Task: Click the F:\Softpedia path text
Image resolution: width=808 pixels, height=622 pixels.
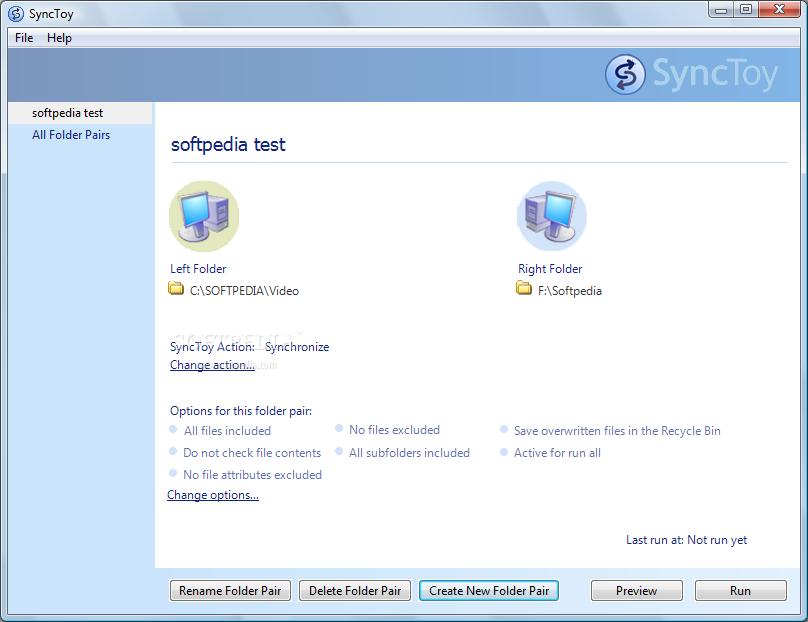Action: [x=570, y=291]
